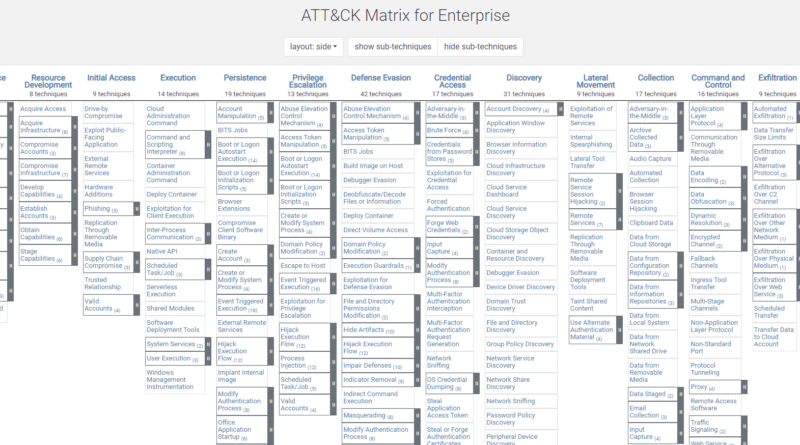Screen dimensions: 800x445
Task: Expand Command and Scripting Interpreter handle
Action: (x=208, y=144)
